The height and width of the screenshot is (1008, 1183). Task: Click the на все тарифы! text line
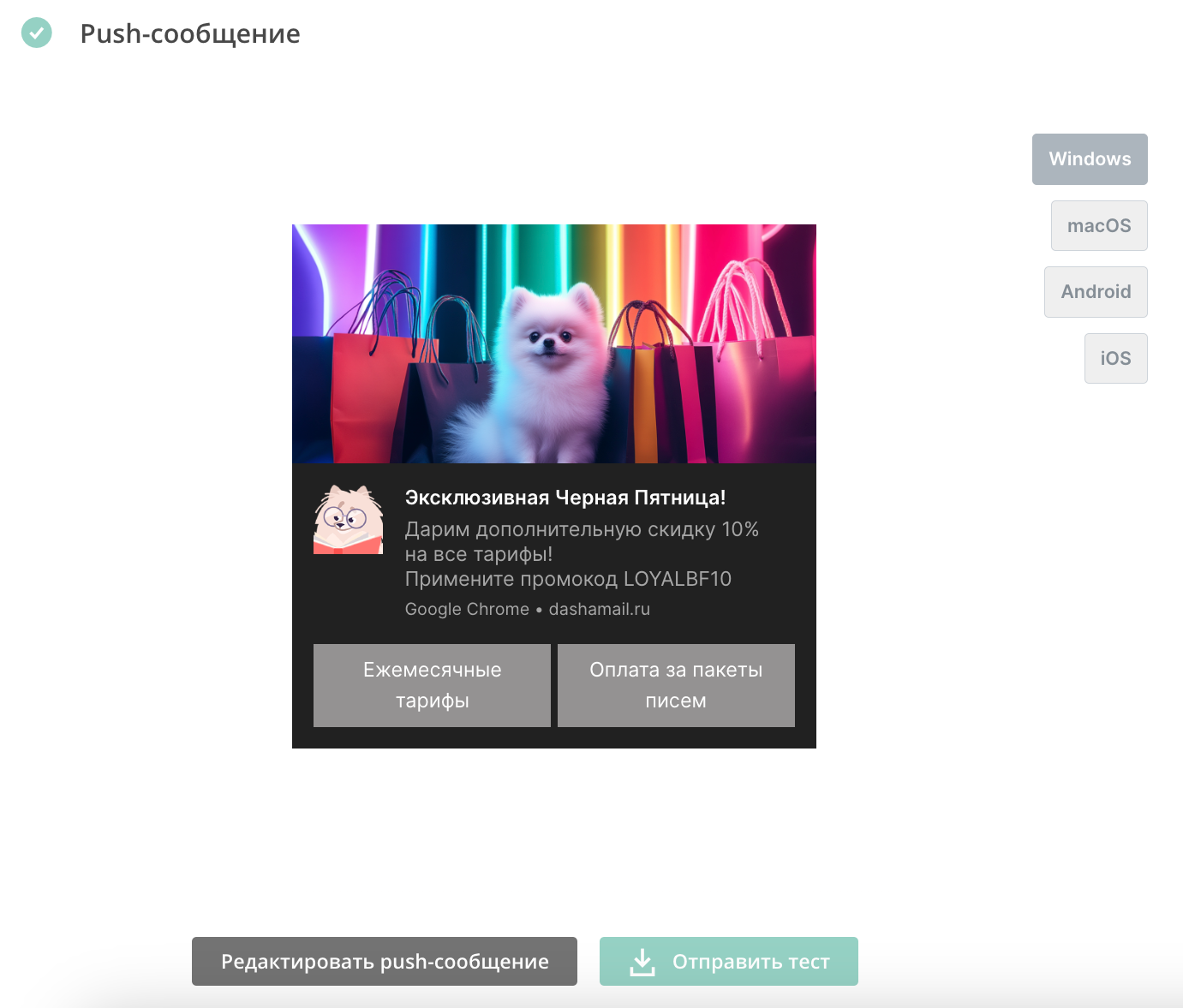479,554
